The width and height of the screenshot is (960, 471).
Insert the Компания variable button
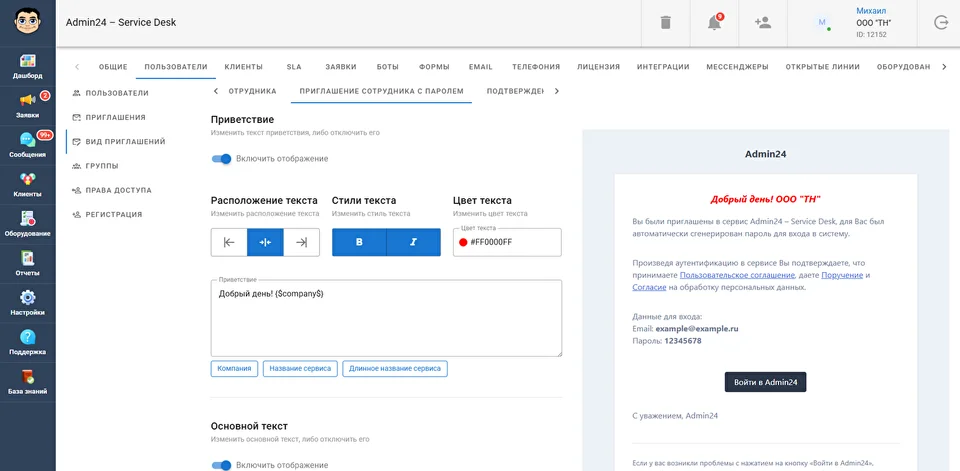coord(234,369)
